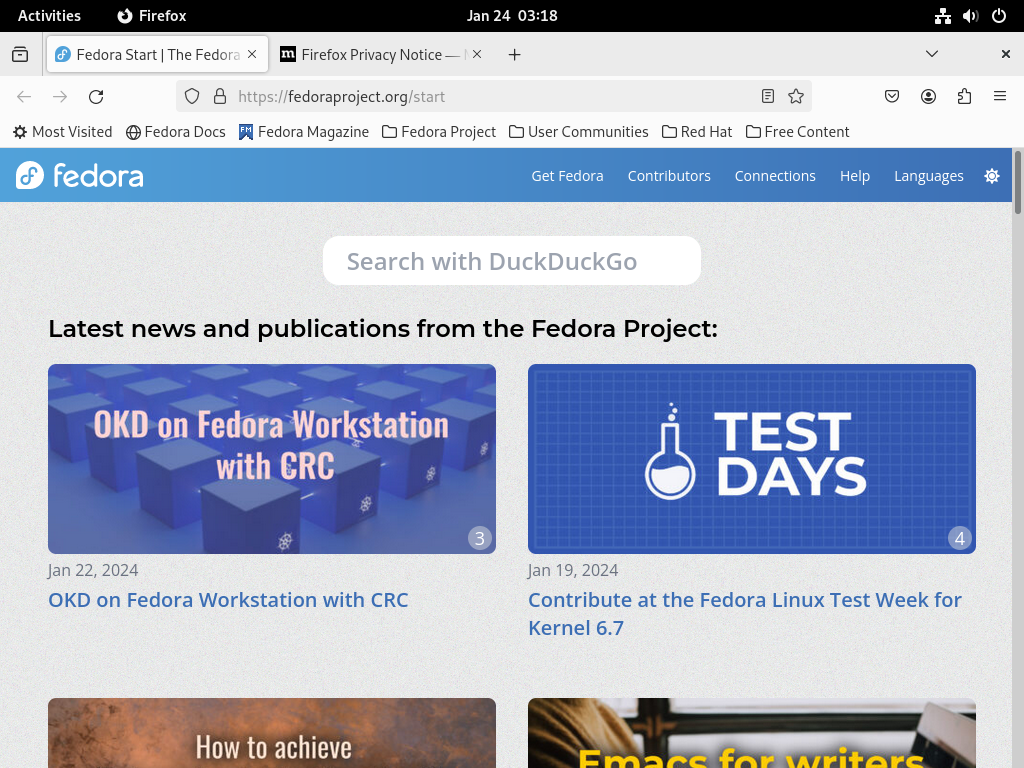Open Fedora Magazine bookmark
The image size is (1024, 768).
304,132
